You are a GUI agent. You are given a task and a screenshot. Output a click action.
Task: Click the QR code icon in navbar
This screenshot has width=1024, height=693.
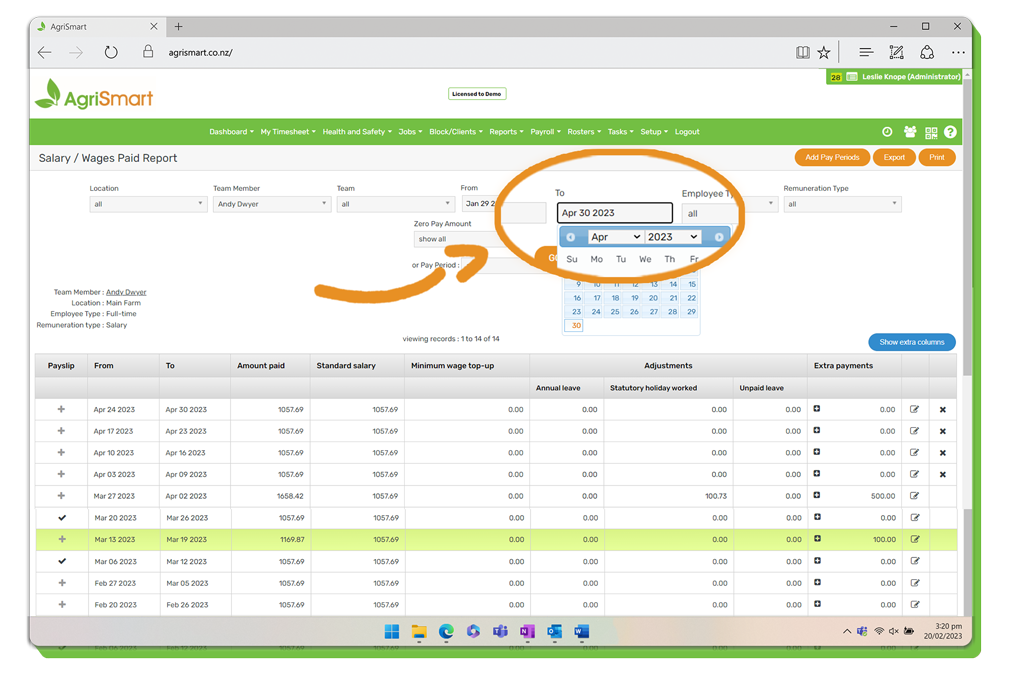pos(931,132)
